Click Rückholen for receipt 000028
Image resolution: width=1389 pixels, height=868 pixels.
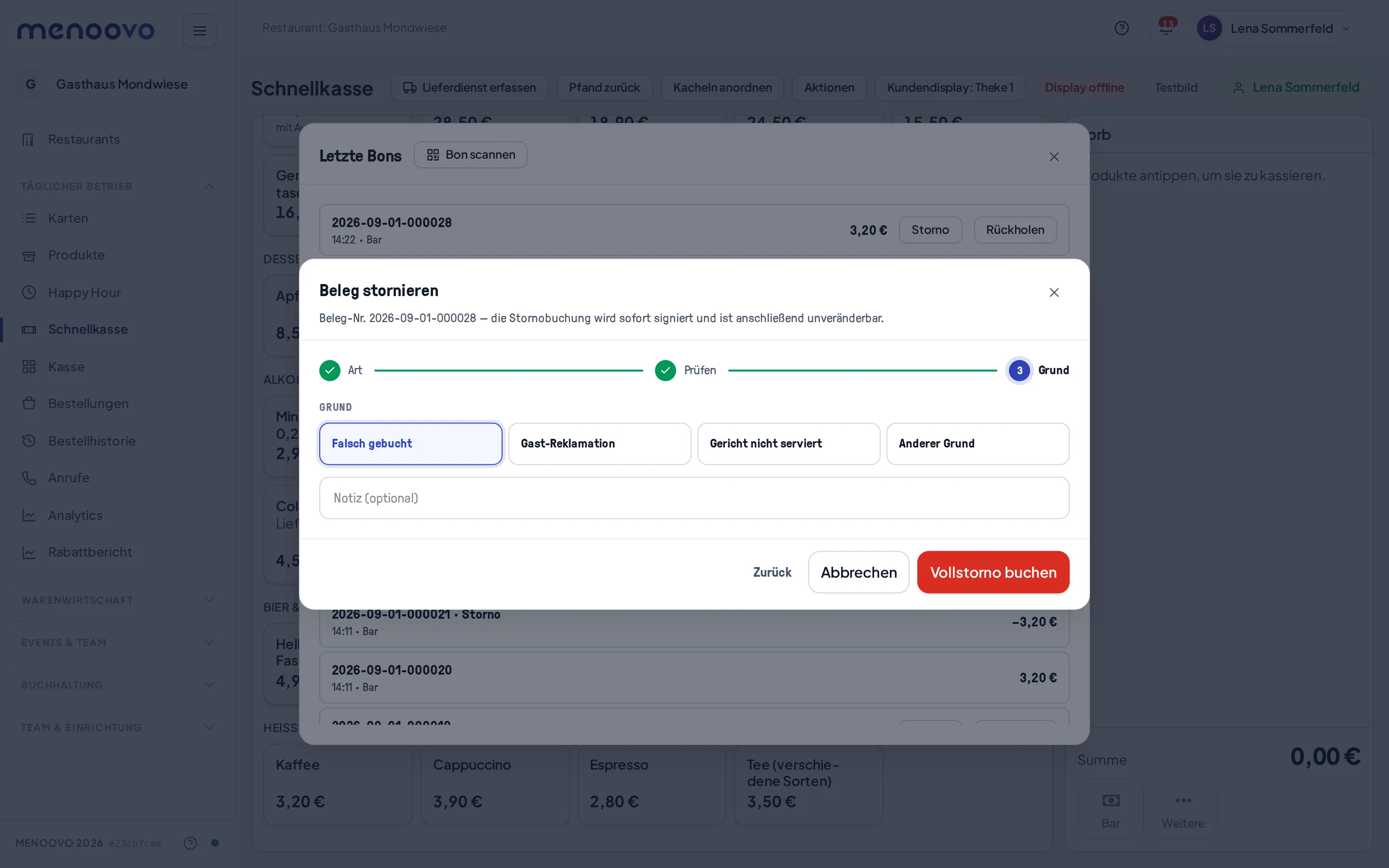[1015, 230]
